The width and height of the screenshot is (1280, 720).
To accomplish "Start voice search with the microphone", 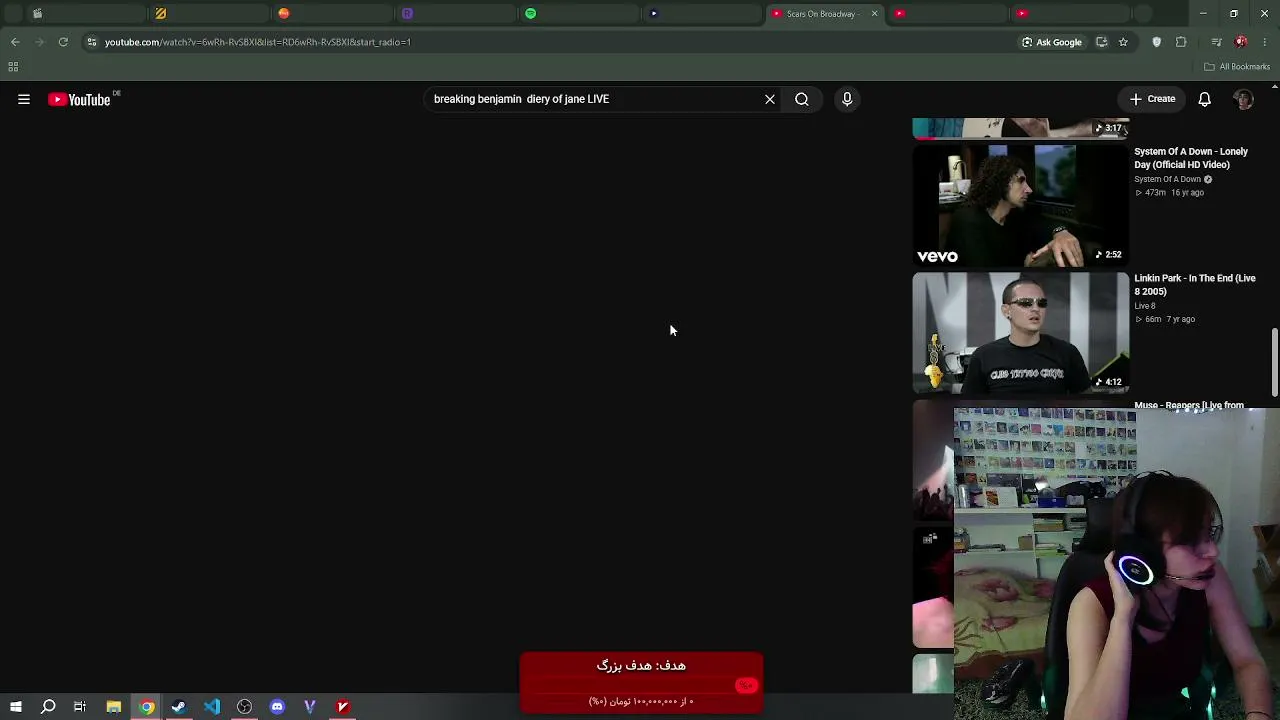I will pos(847,99).
